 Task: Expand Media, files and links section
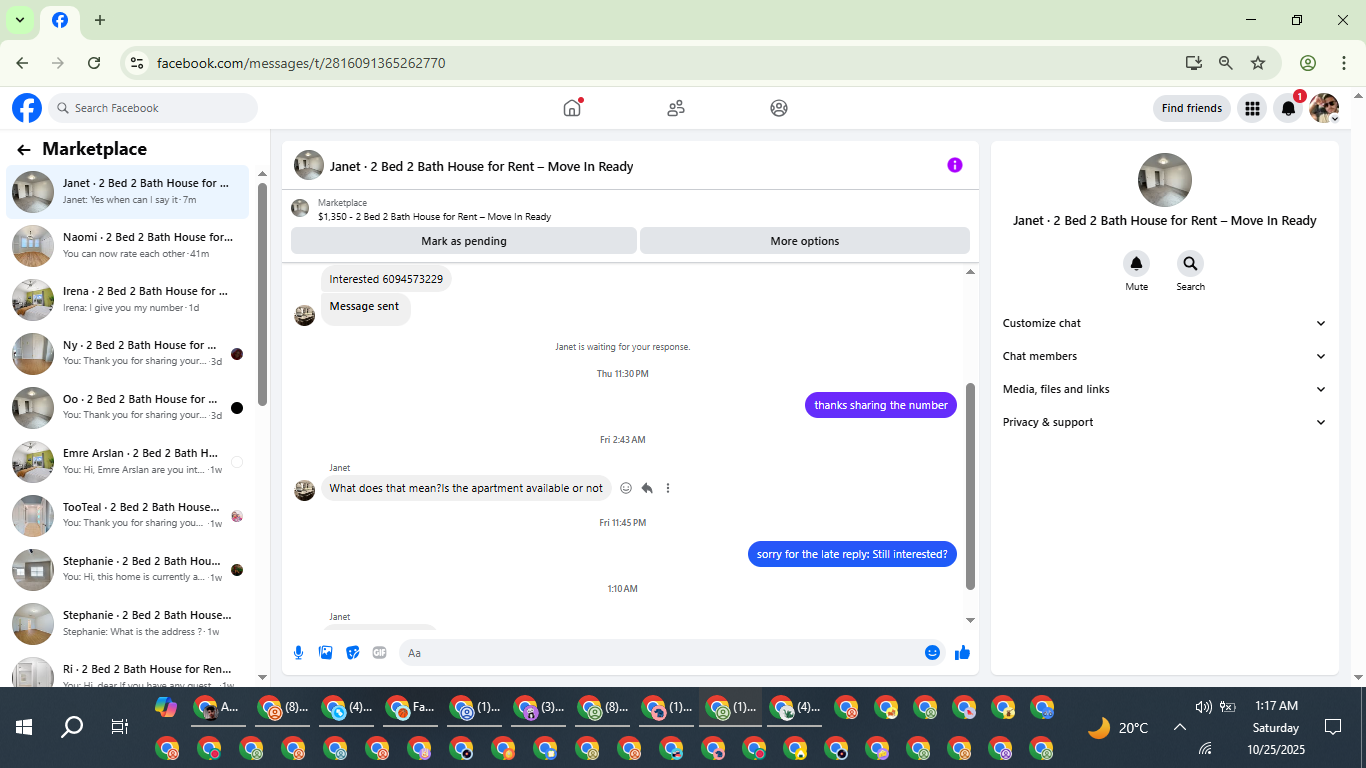(1164, 389)
